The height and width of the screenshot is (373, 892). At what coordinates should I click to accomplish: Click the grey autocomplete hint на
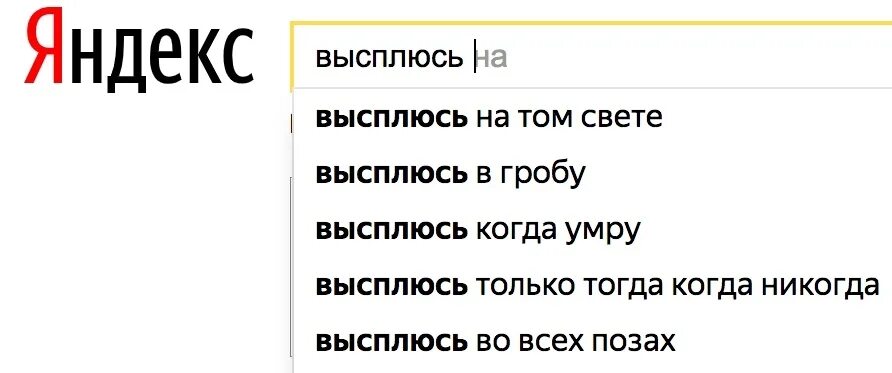(492, 59)
